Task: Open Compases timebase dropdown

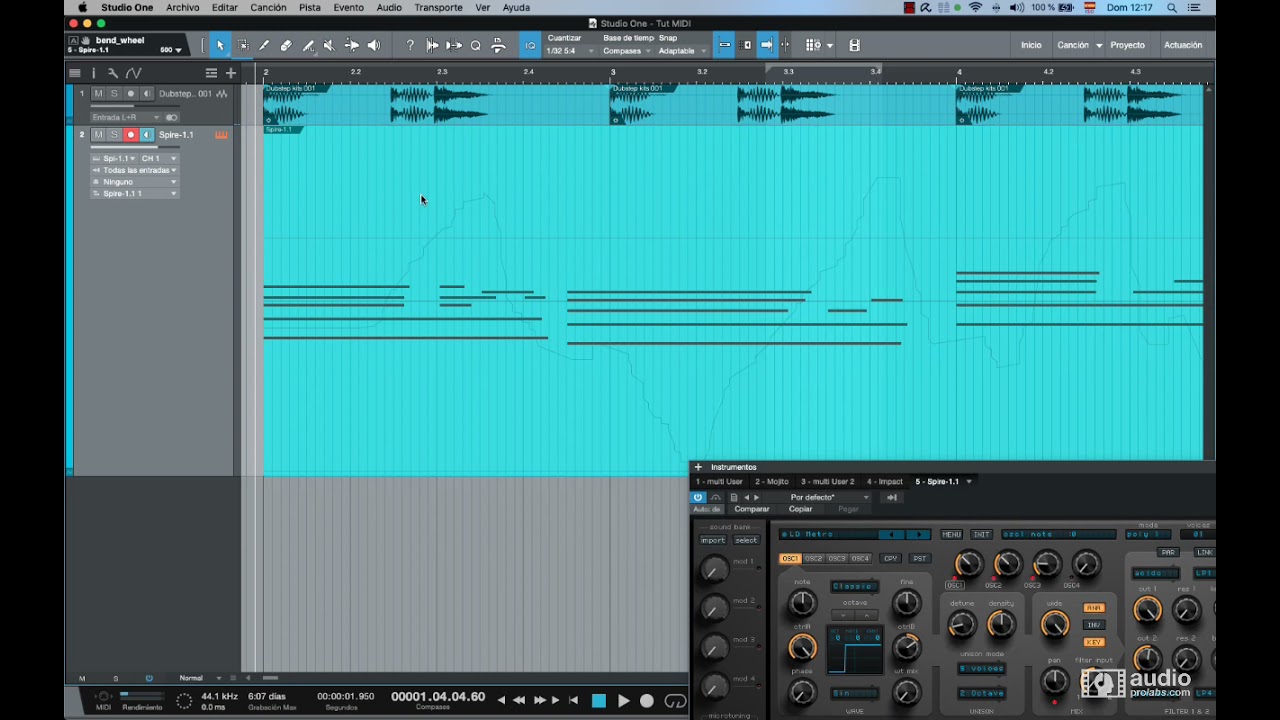Action: coord(627,51)
